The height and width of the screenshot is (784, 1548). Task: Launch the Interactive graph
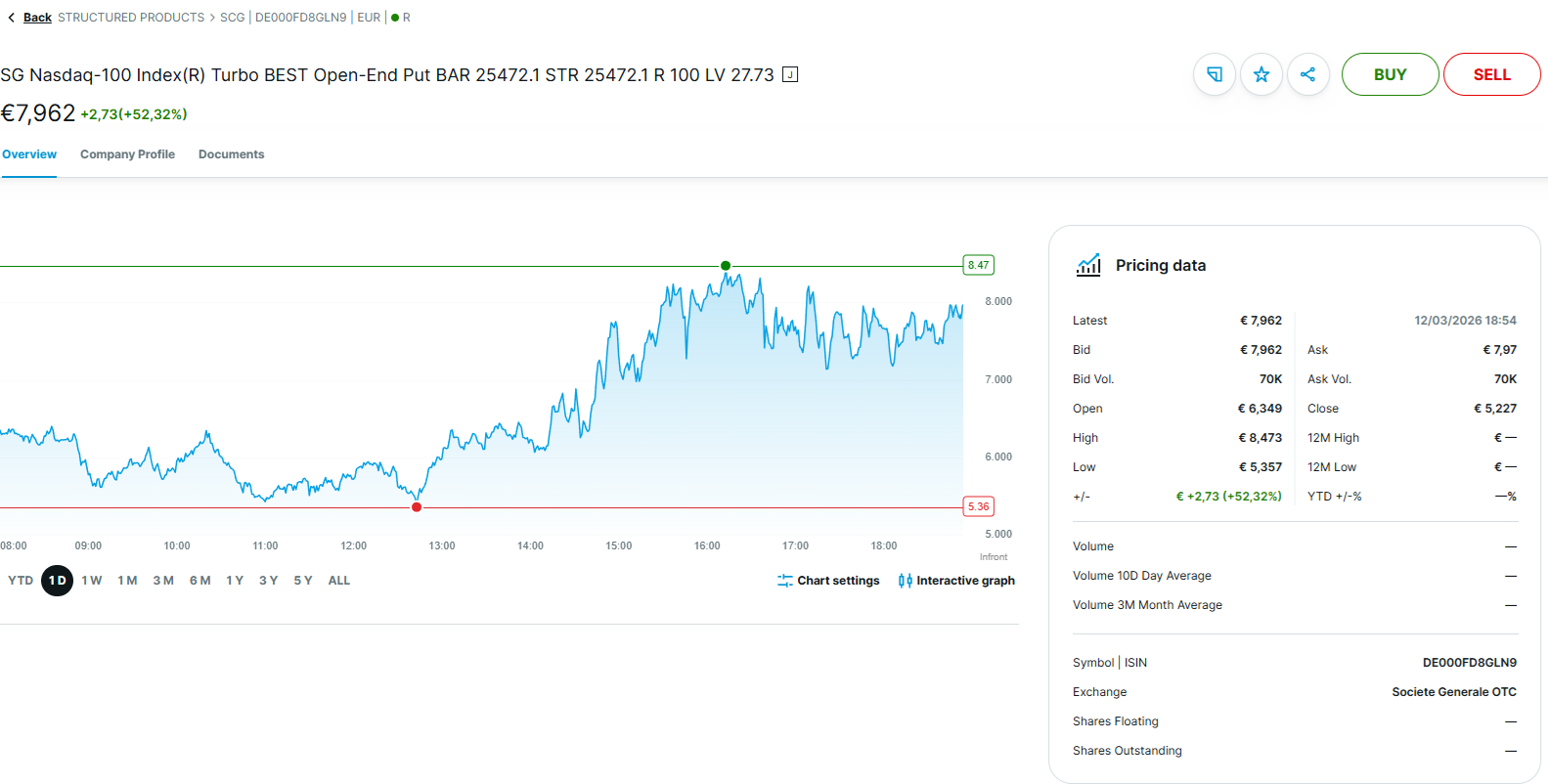click(x=956, y=581)
